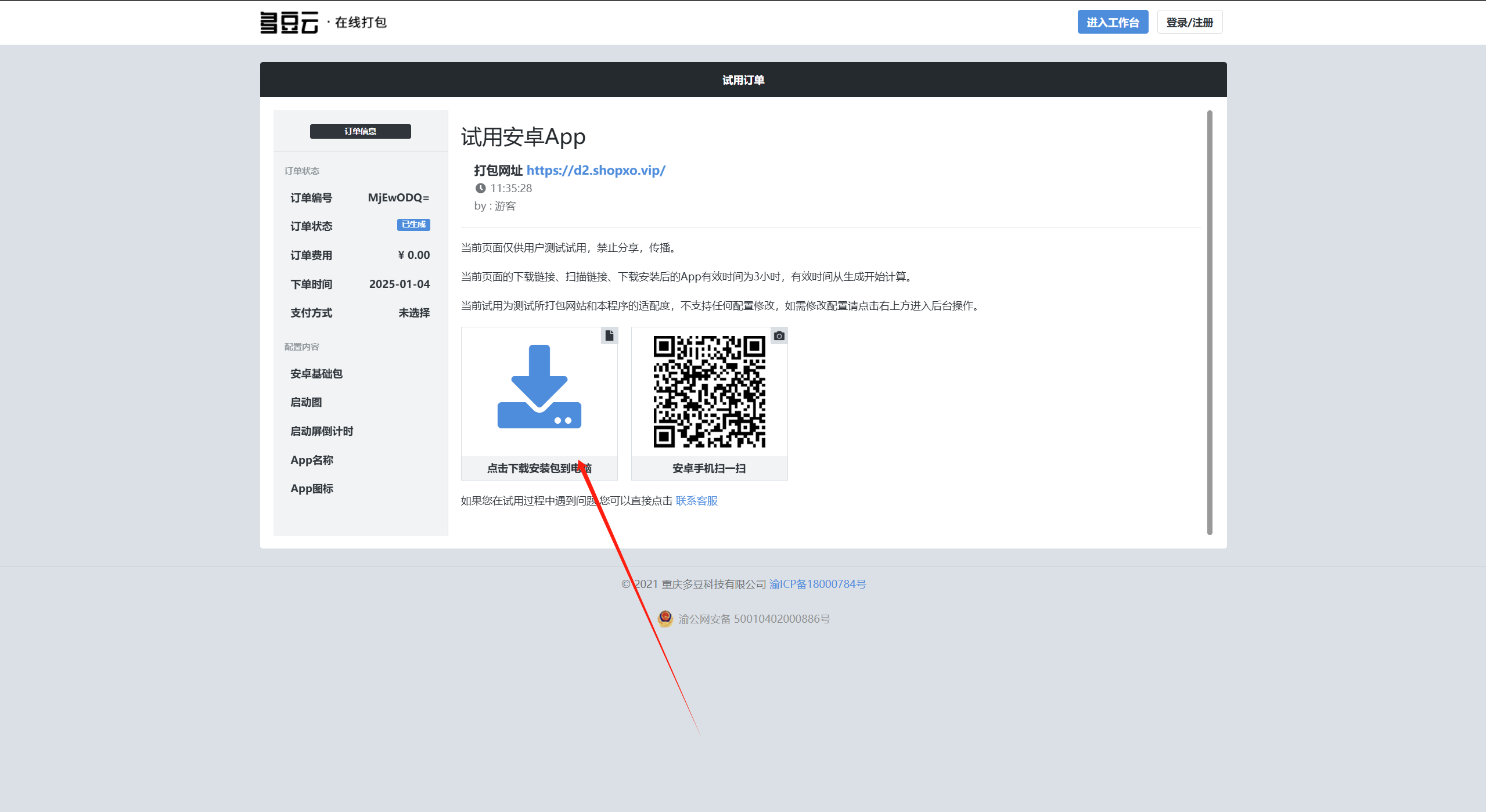This screenshot has width=1486, height=812.
Task: Open the 渝ICP备18000784号 link
Action: click(817, 584)
